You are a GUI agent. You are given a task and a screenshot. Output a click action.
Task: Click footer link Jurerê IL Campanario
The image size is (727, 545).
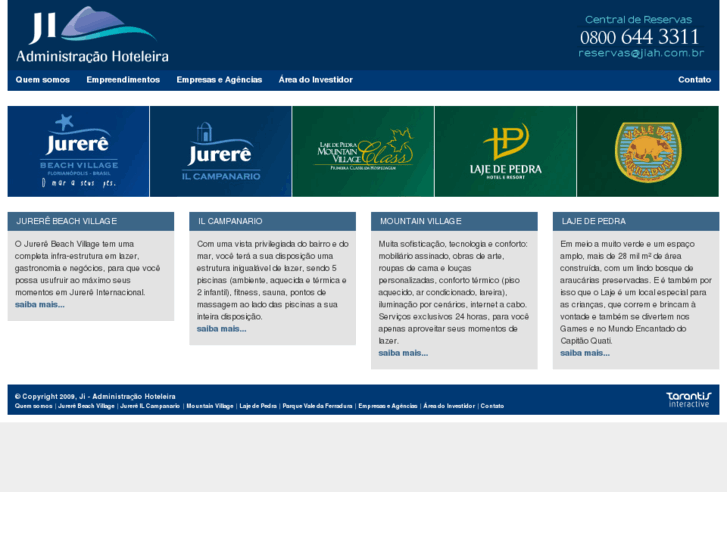[150, 406]
